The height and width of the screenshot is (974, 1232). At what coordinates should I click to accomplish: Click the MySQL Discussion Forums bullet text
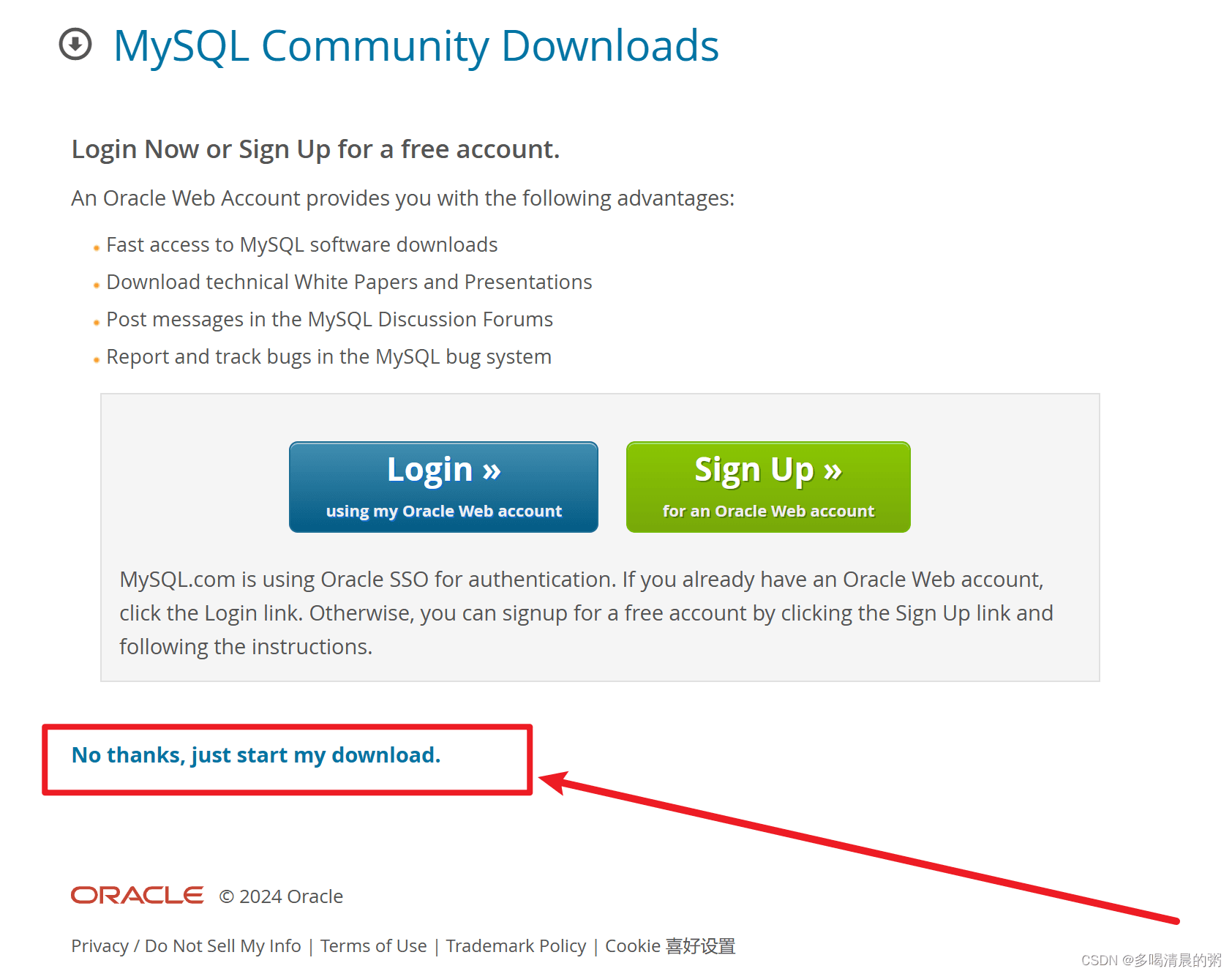pyautogui.click(x=329, y=319)
